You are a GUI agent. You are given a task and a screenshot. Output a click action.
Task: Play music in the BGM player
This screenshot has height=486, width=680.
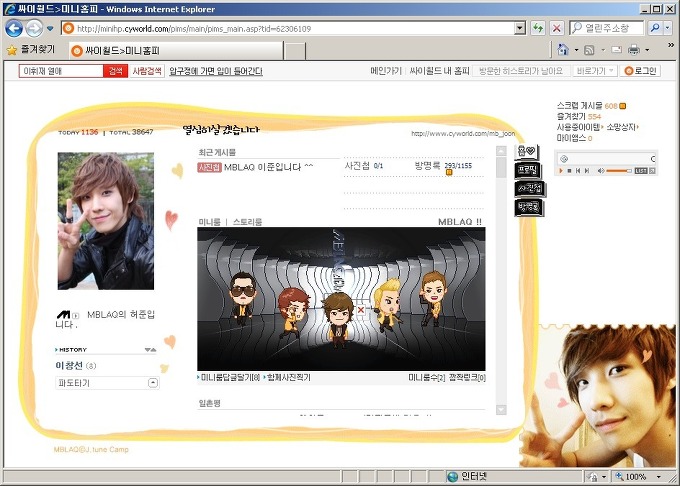pos(561,171)
